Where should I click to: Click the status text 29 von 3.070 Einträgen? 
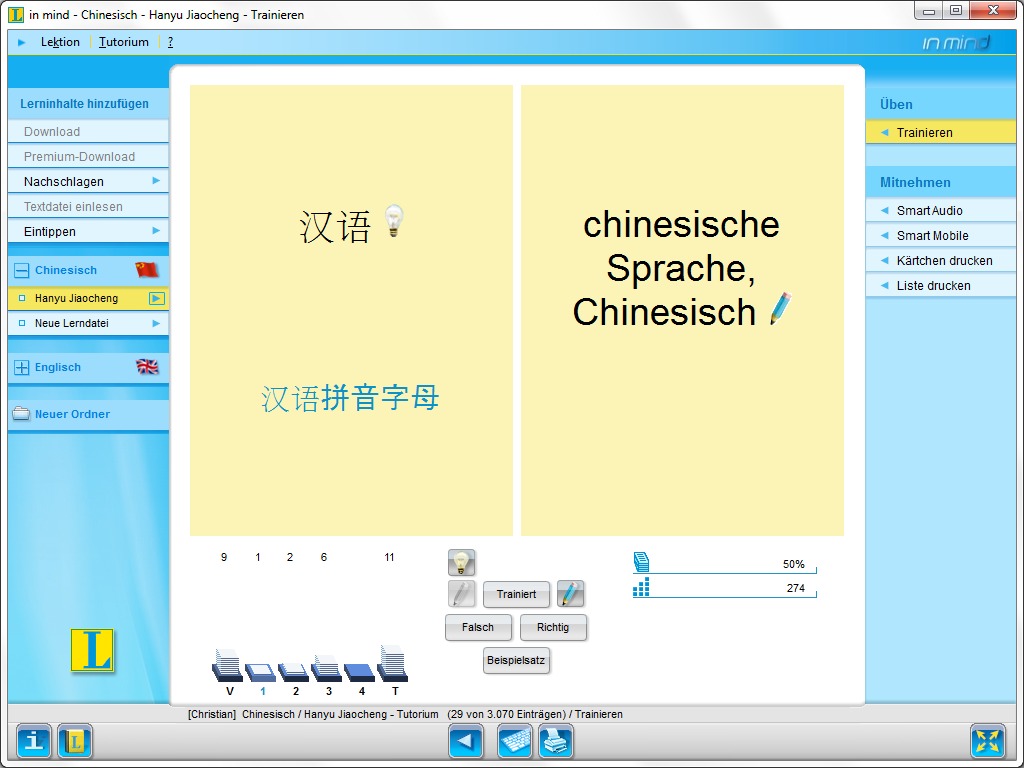pos(506,714)
